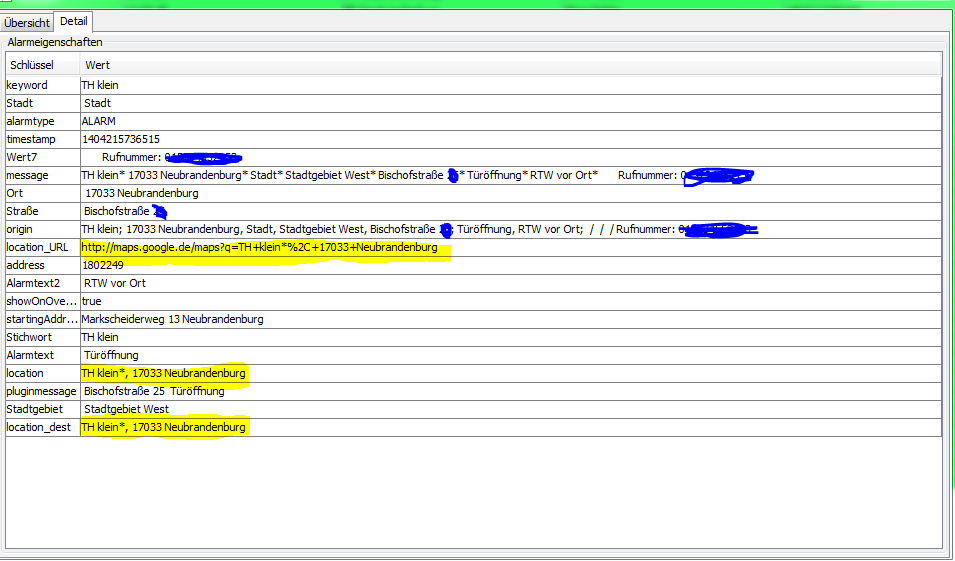Select the Markscheiderweg 13 Neubrandenburg value
The height and width of the screenshot is (561, 955).
click(172, 319)
